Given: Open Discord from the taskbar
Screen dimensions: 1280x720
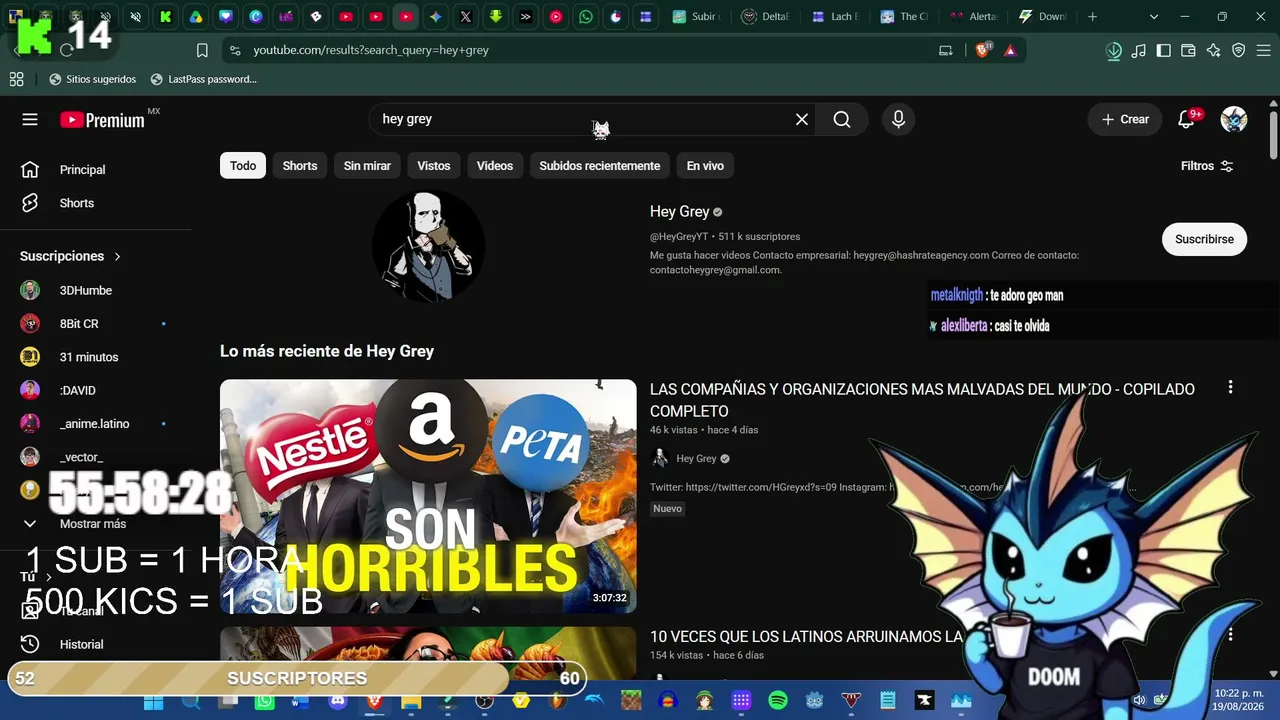Looking at the screenshot, I should point(338,701).
